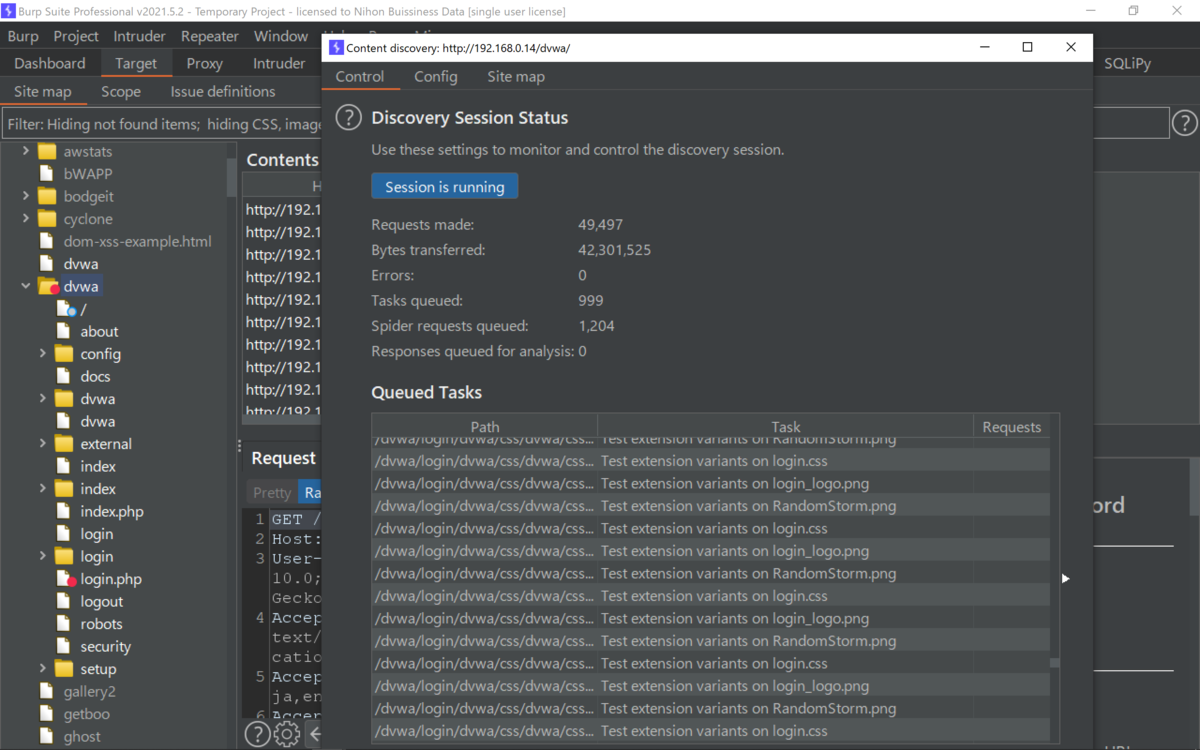Expand the config folder node
This screenshot has height=750, width=1200.
coord(43,354)
